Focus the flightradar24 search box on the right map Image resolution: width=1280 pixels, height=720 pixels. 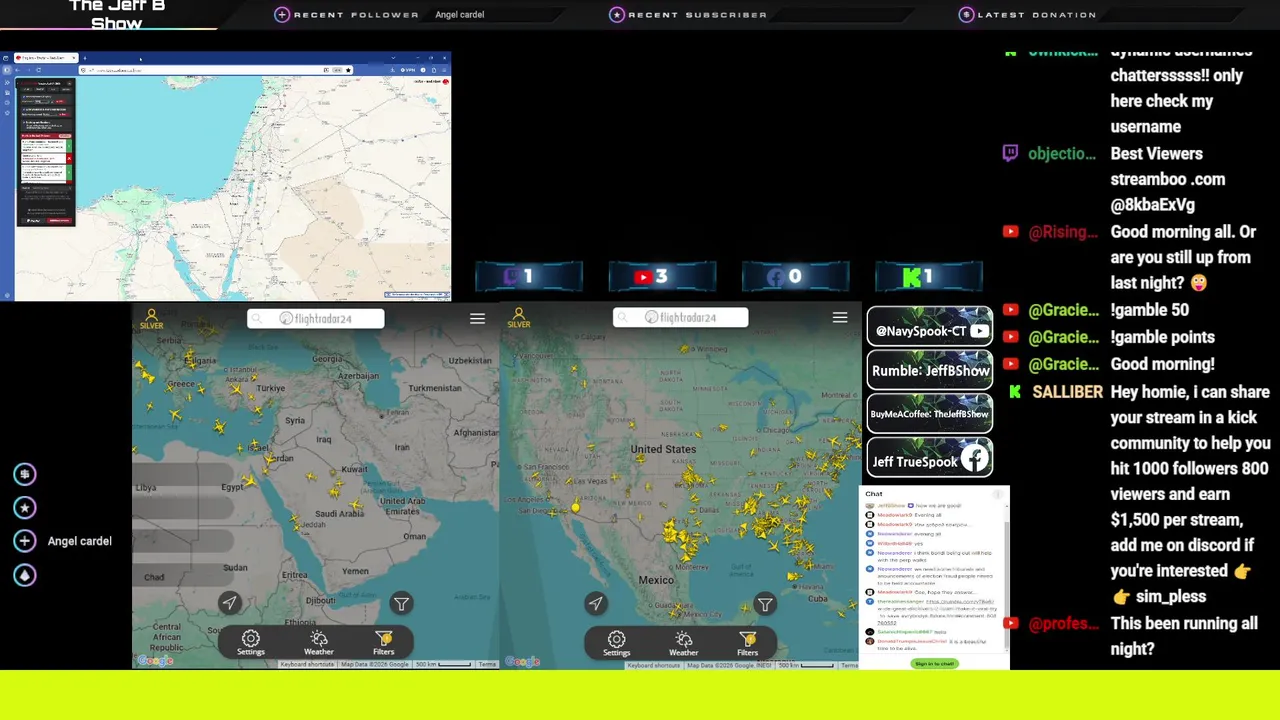pyautogui.click(x=681, y=317)
